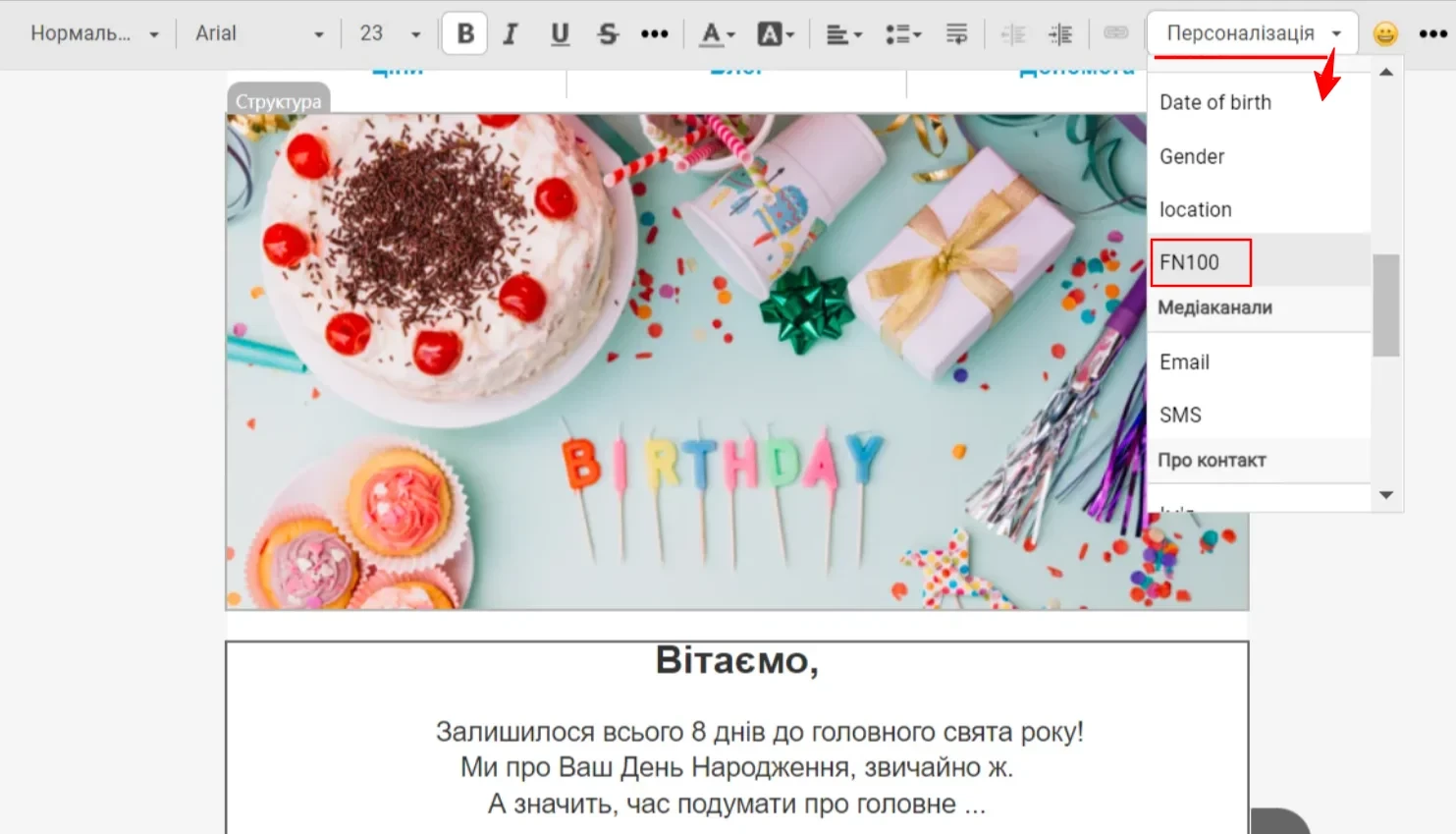Toggle underline formatting

click(560, 34)
